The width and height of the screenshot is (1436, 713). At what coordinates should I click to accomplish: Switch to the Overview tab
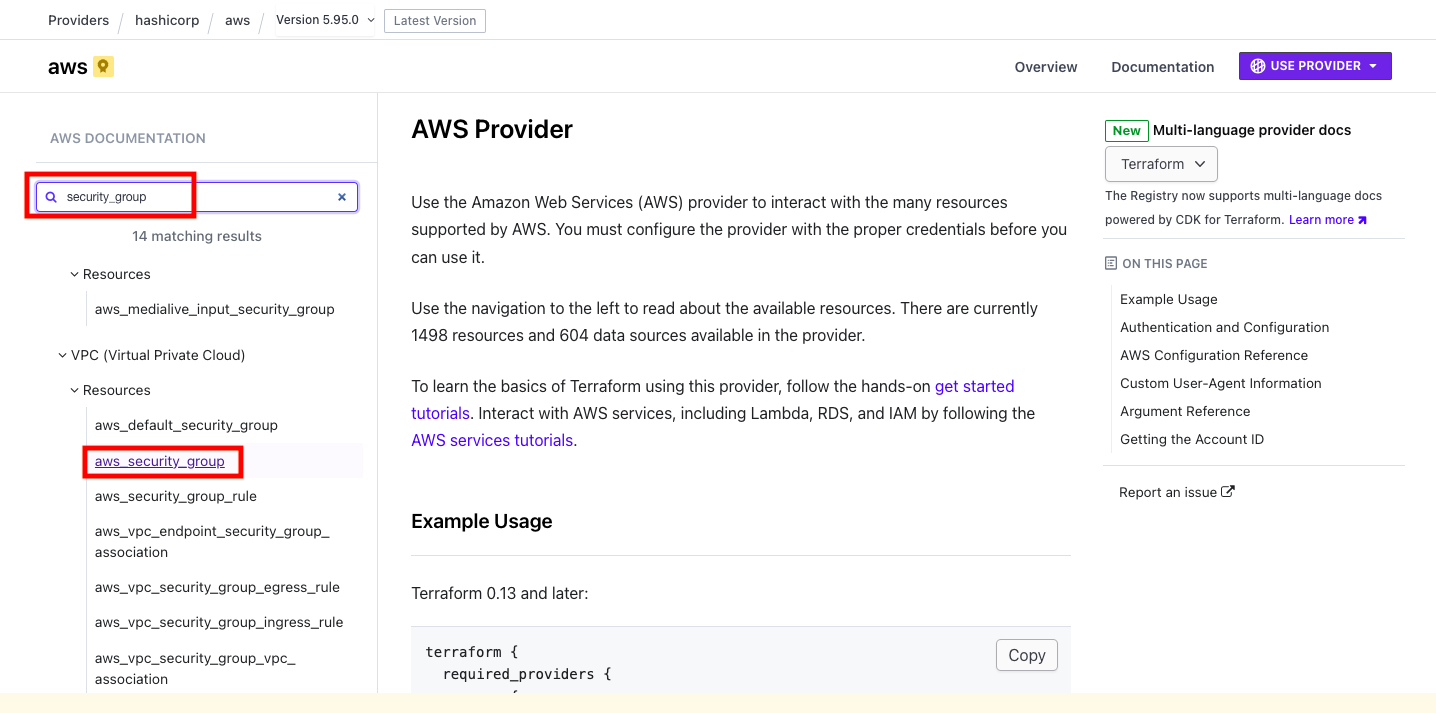pyautogui.click(x=1046, y=67)
